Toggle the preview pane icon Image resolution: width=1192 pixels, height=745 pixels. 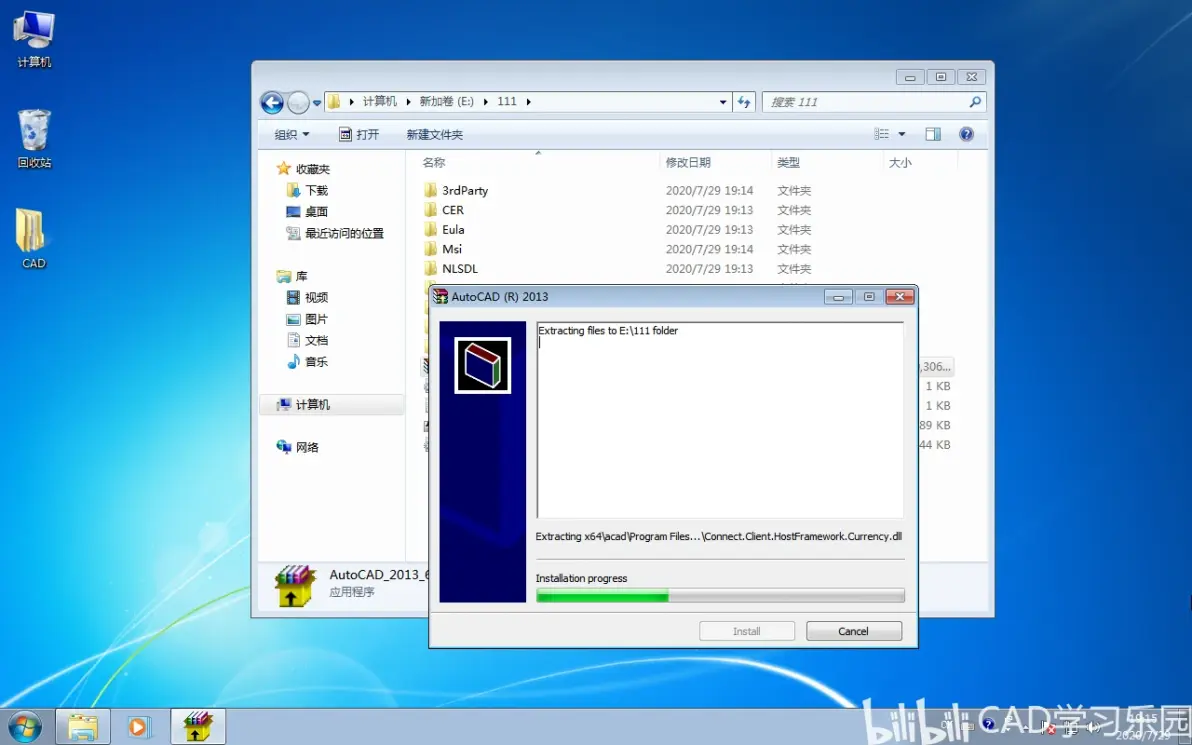tap(933, 134)
